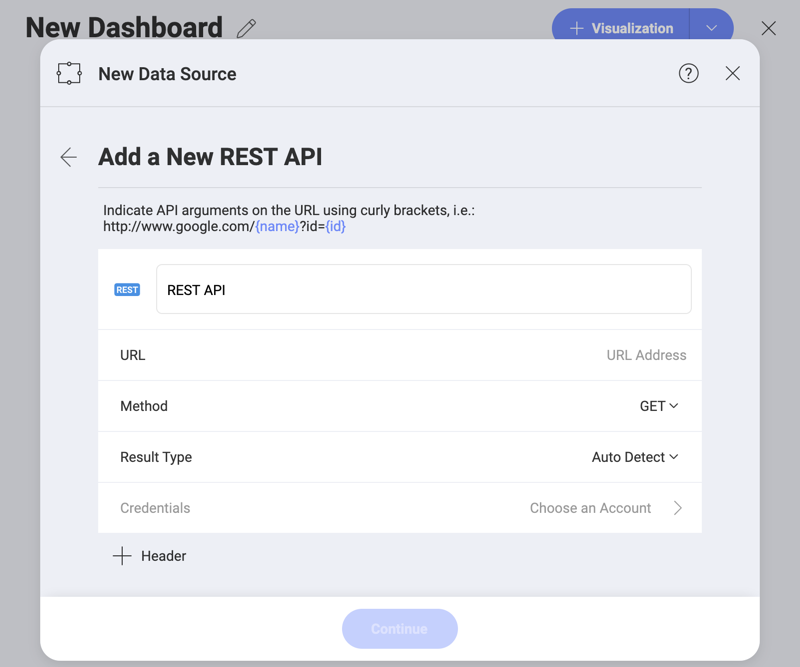This screenshot has width=800, height=667.
Task: Click the New Dashboard title
Action: point(124,28)
